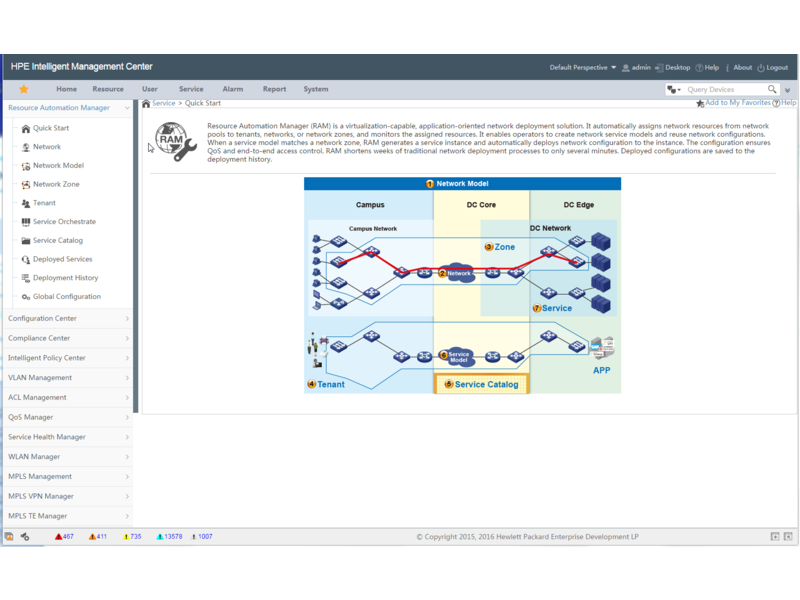Open the User menu
800x600 pixels.
(149, 89)
